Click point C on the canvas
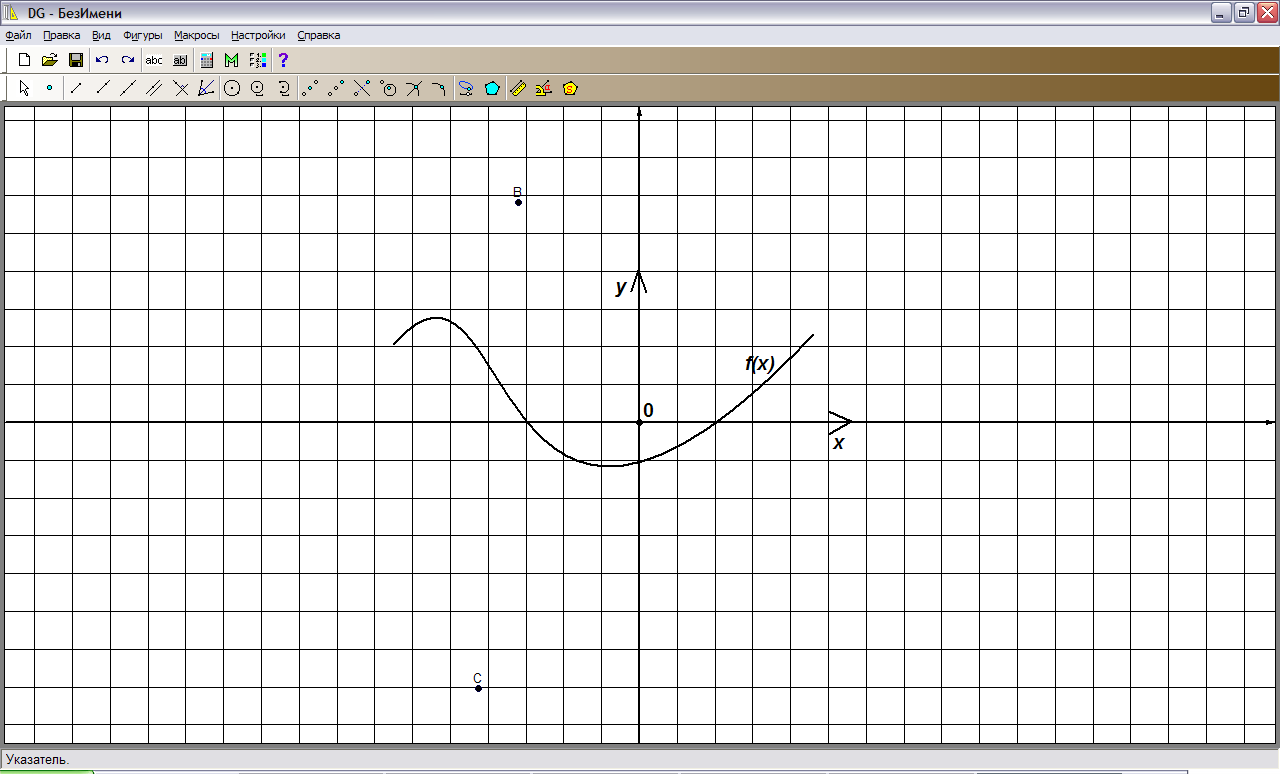 coord(478,688)
